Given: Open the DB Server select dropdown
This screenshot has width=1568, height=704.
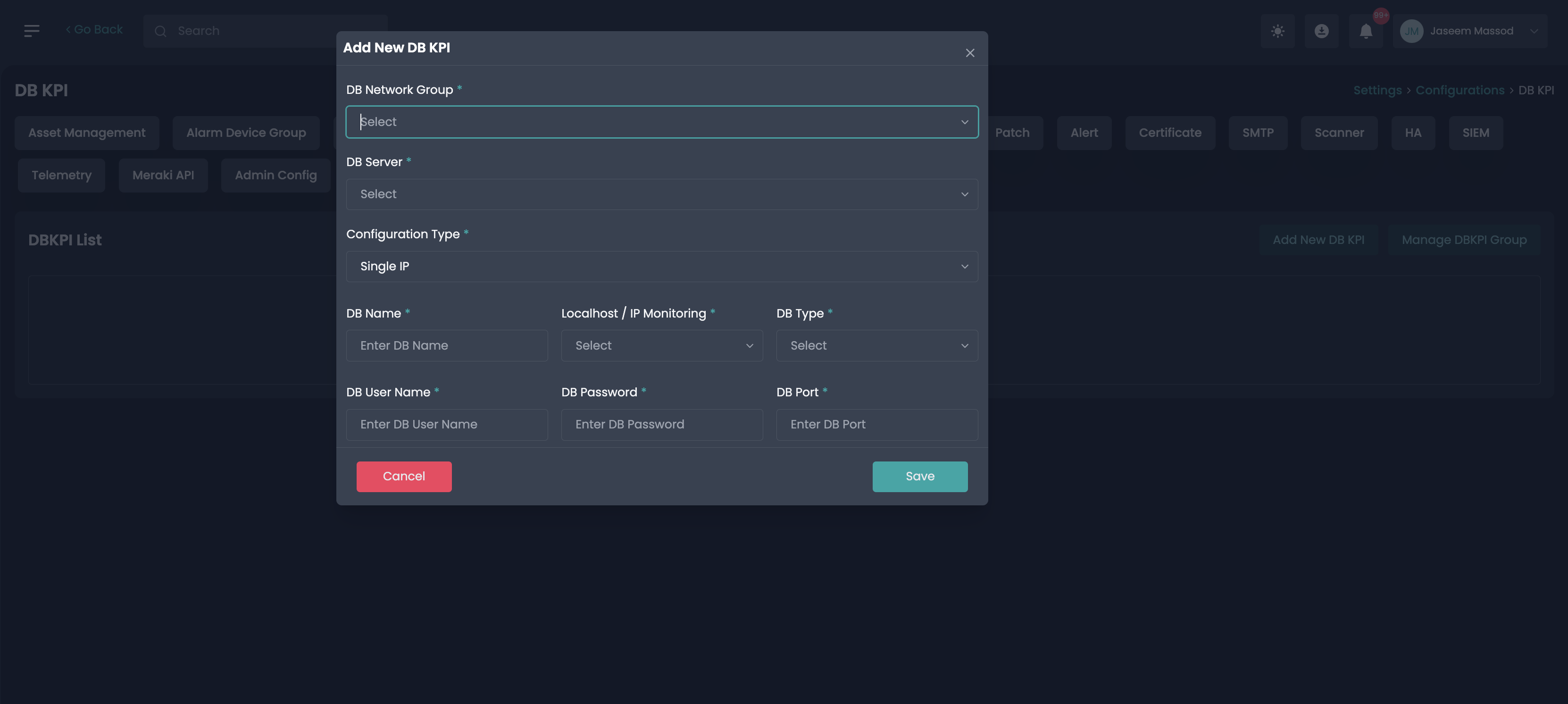Looking at the screenshot, I should pyautogui.click(x=662, y=194).
